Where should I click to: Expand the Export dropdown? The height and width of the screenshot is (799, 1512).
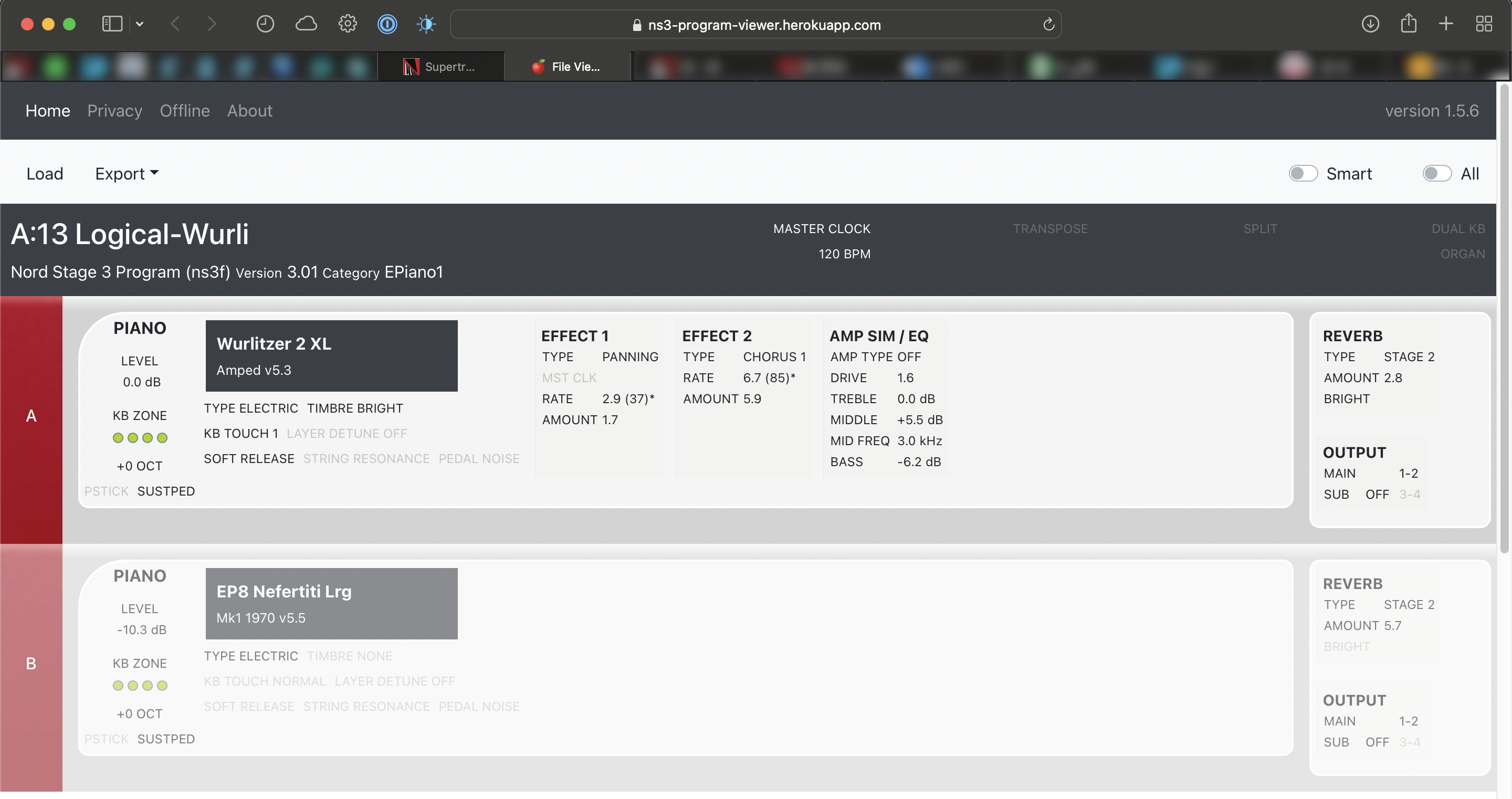[x=127, y=173]
